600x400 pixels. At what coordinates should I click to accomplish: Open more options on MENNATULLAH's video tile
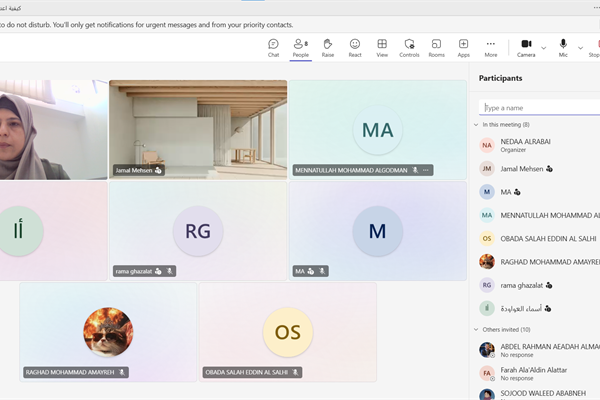click(426, 170)
